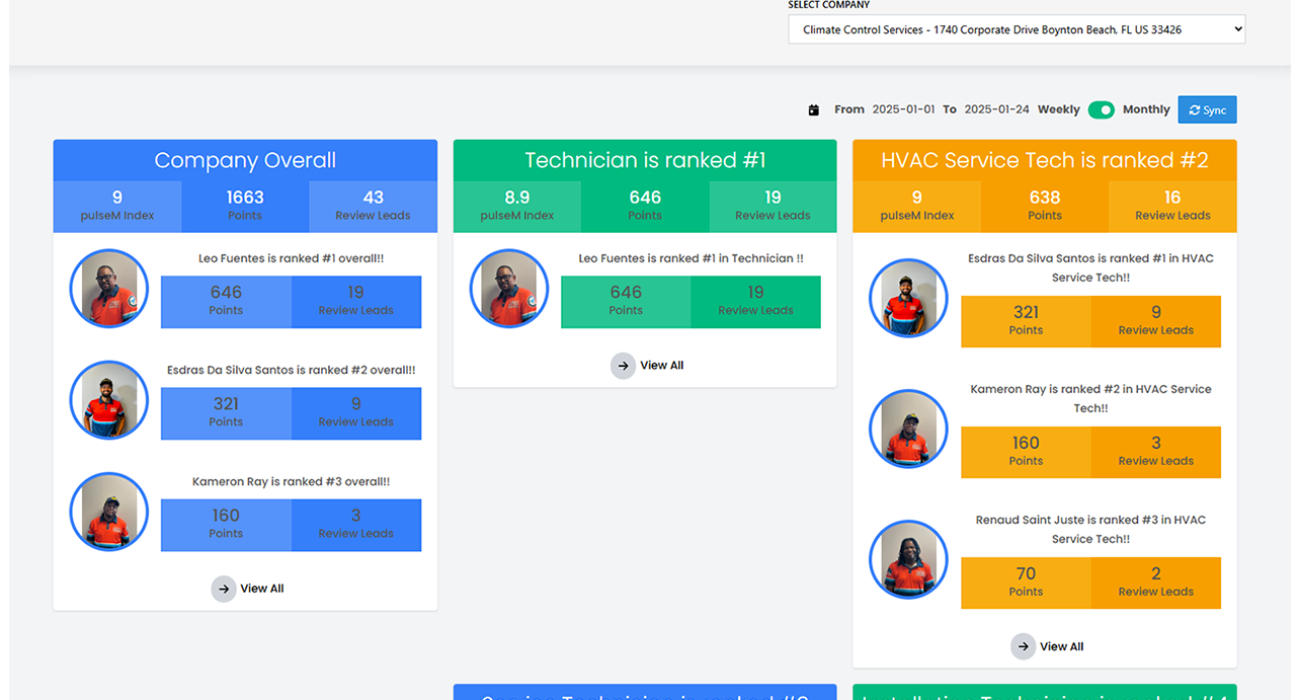This screenshot has width=1300, height=700.
Task: Toggle the Weekly/Monthly switch
Action: (1101, 110)
